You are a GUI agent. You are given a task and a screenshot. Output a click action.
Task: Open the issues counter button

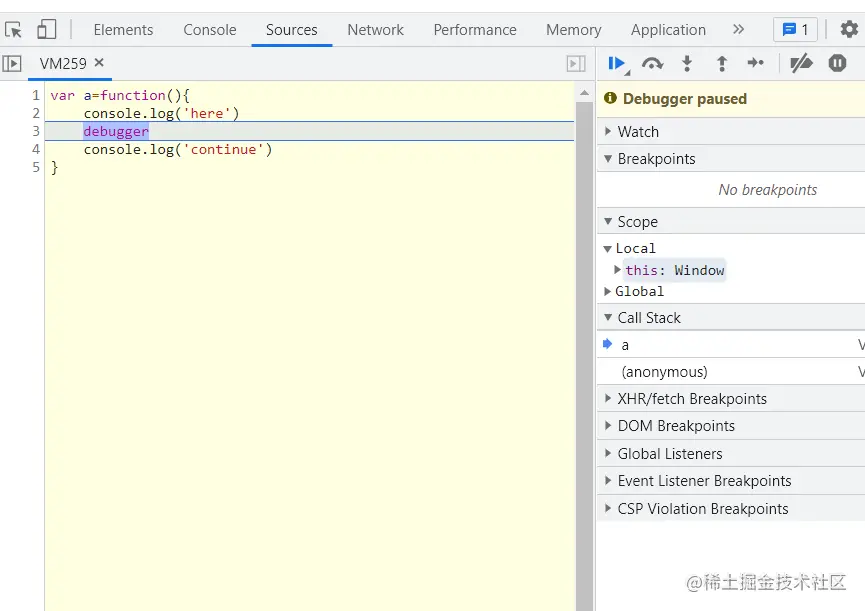pyautogui.click(x=795, y=30)
